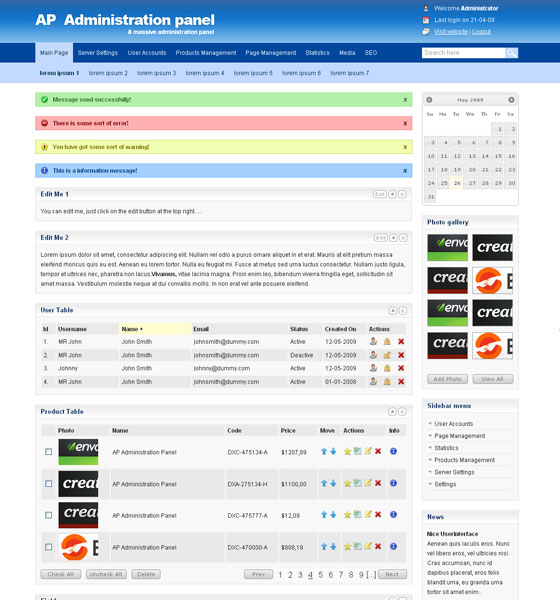Screen dimensions: 560x600
Task: Edit user icon in row 4
Action: 373,382
